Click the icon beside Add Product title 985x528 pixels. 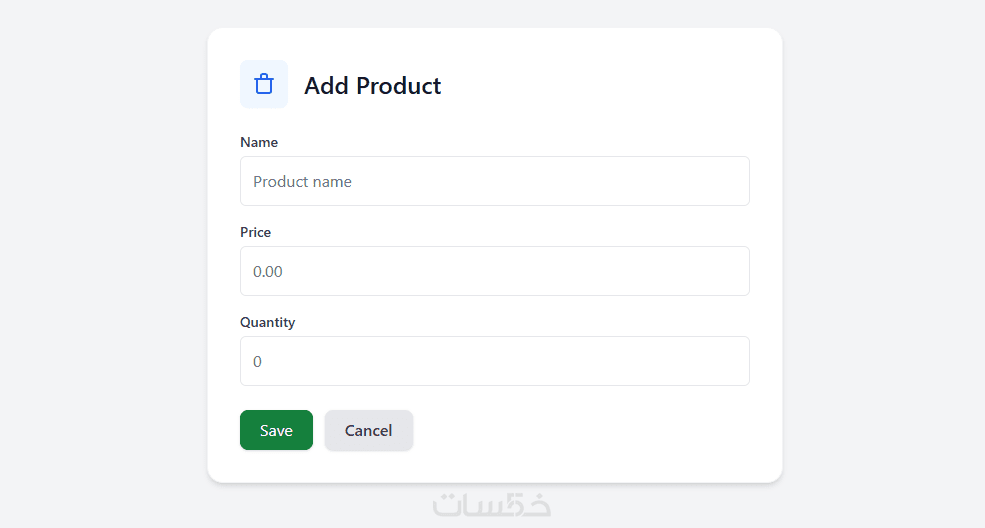click(264, 84)
